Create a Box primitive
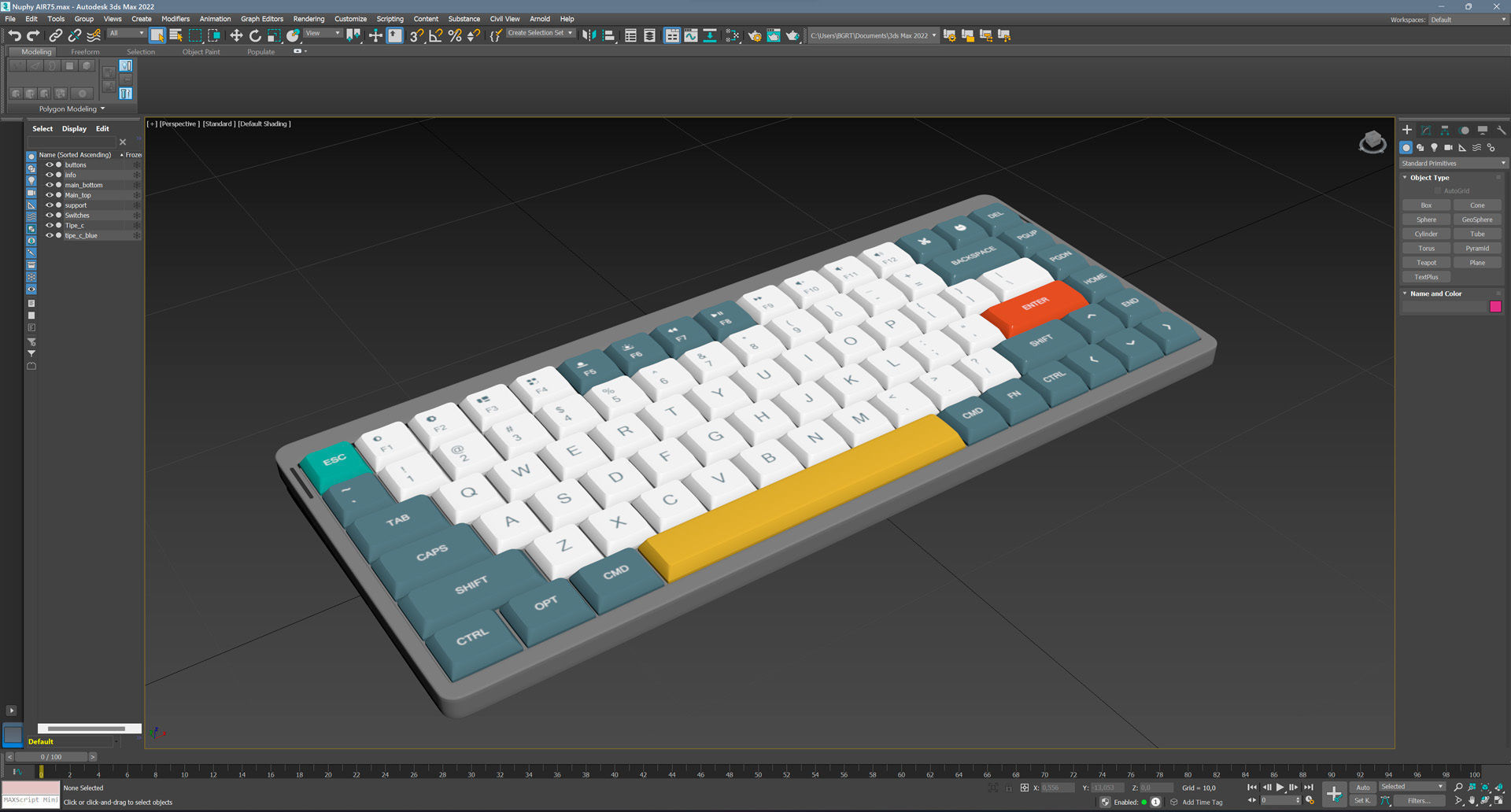This screenshot has height=812, width=1511. click(1426, 205)
